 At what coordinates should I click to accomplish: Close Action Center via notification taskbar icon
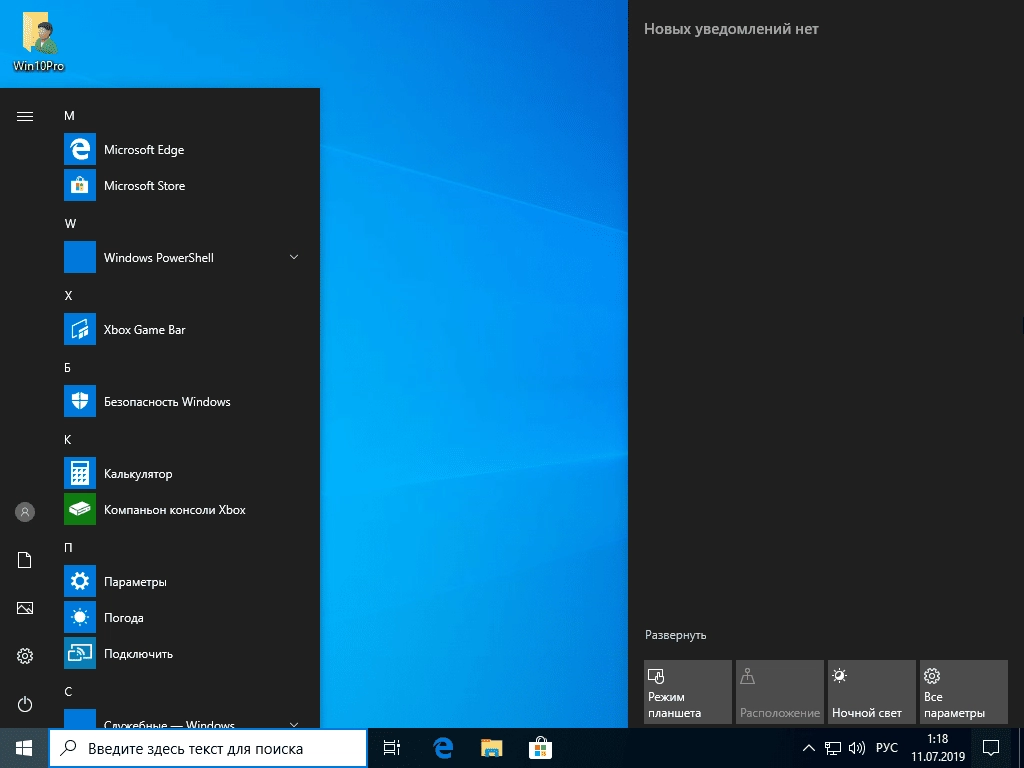(x=991, y=748)
